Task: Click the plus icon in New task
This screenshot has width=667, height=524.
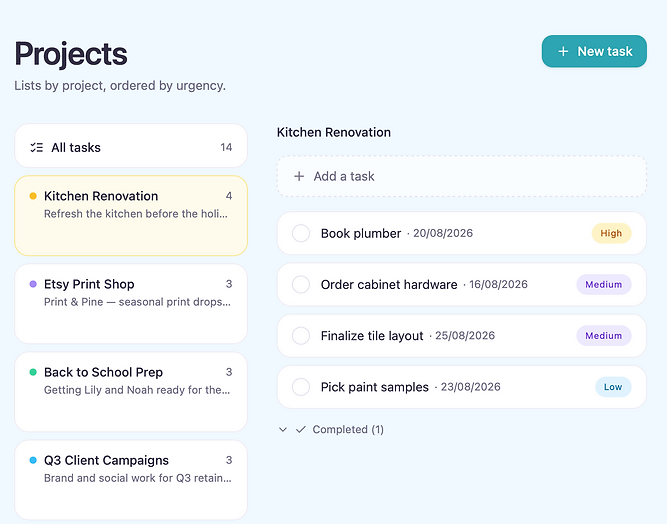Action: coord(563,51)
